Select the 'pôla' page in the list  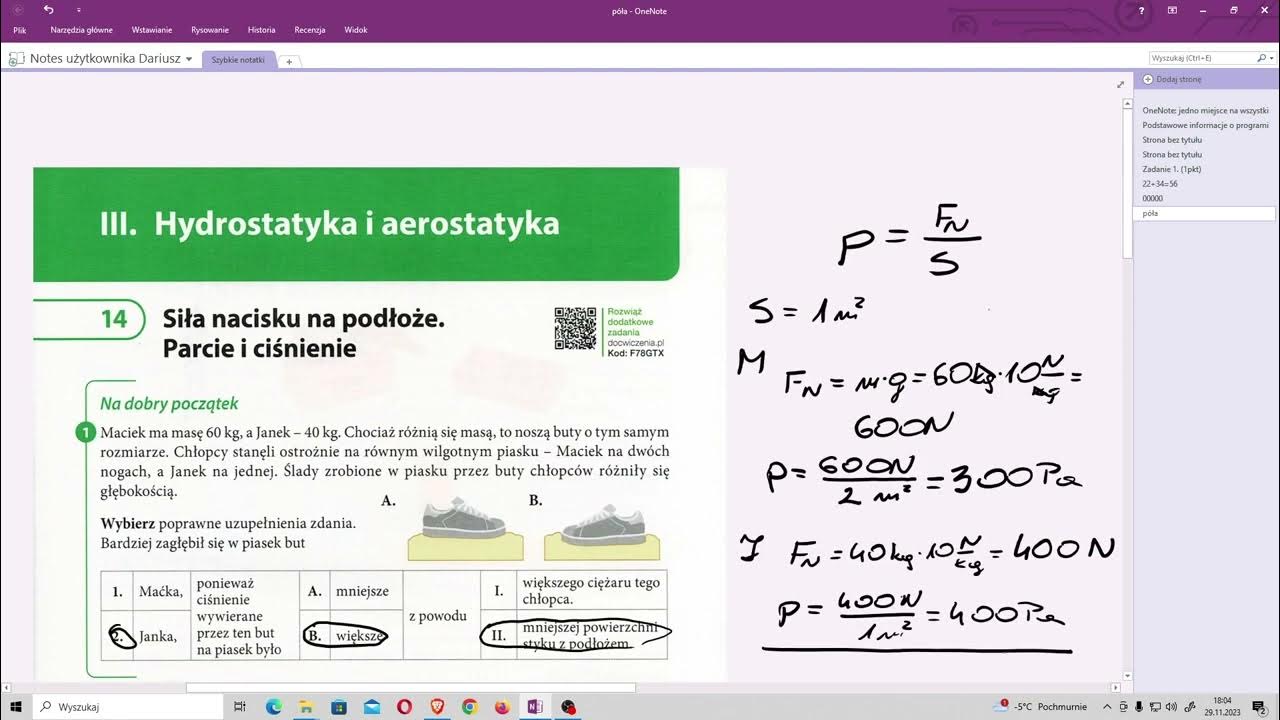[1205, 213]
